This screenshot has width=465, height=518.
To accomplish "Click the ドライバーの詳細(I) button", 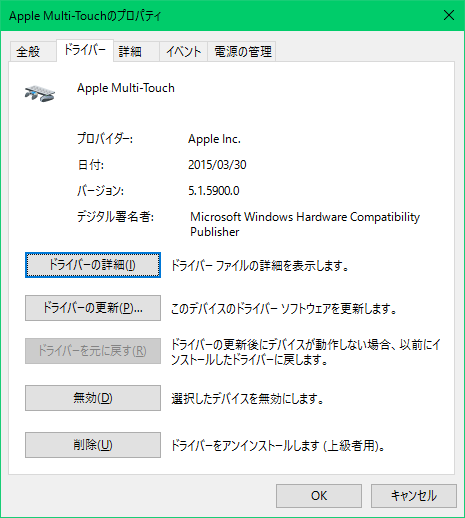I will [x=93, y=265].
